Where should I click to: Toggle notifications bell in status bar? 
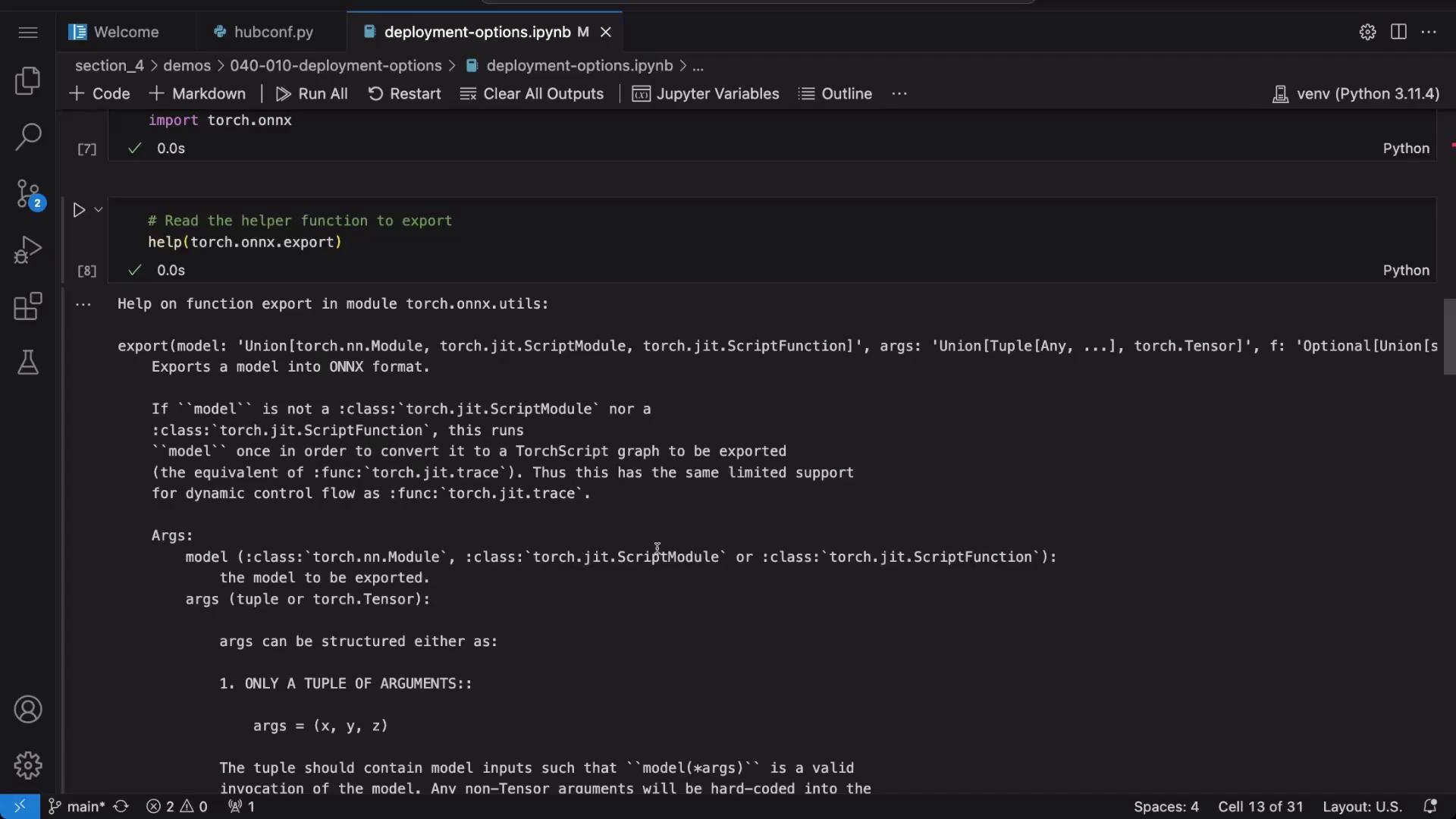pyautogui.click(x=1430, y=806)
